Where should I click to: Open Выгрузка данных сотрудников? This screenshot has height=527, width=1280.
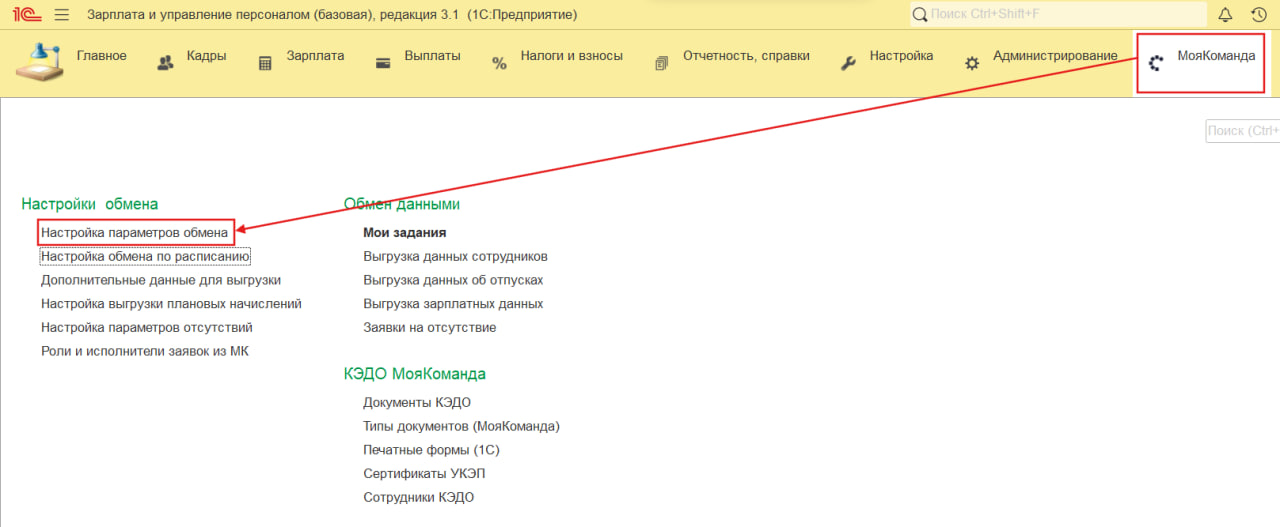click(455, 256)
